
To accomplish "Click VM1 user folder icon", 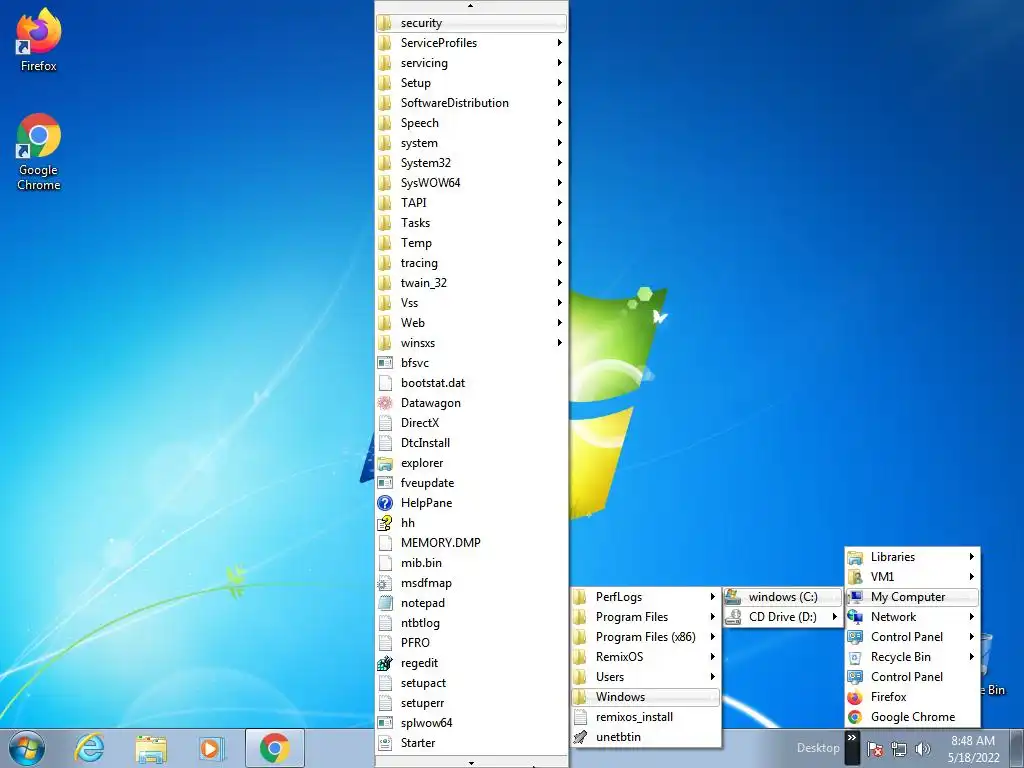I will click(855, 577).
